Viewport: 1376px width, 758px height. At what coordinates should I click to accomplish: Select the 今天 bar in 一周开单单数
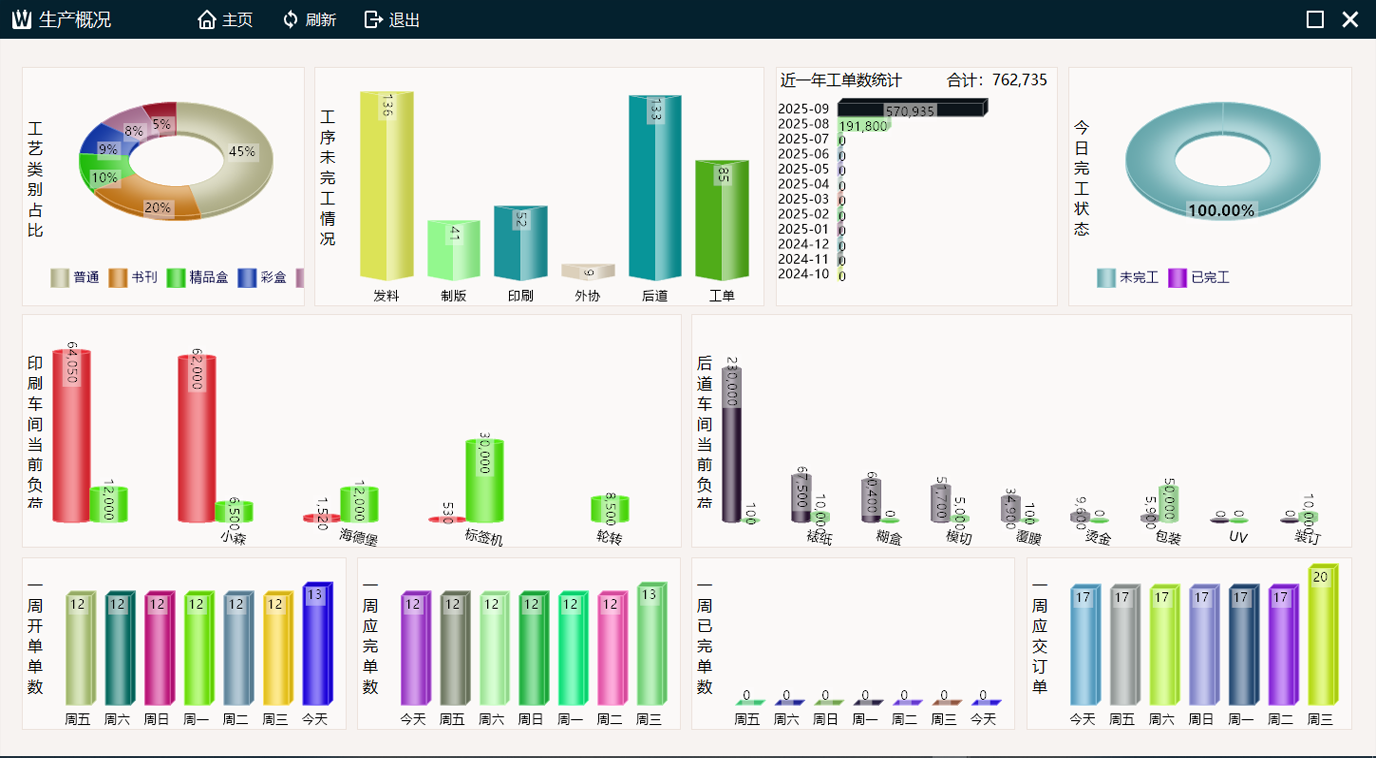pos(315,645)
